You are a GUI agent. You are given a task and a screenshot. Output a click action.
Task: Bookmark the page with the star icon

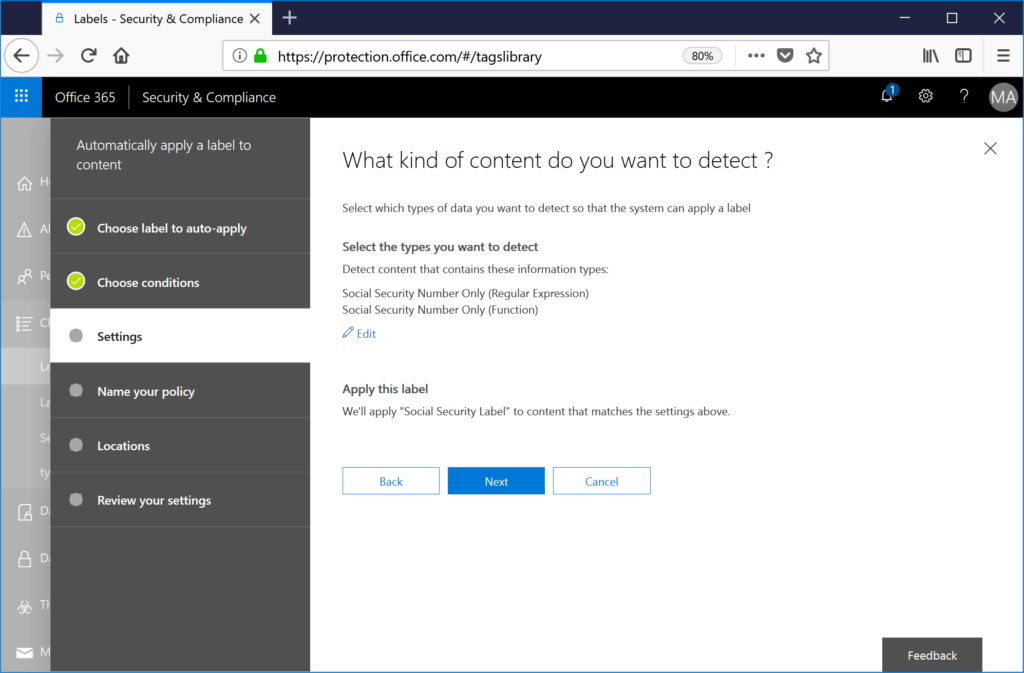point(814,56)
